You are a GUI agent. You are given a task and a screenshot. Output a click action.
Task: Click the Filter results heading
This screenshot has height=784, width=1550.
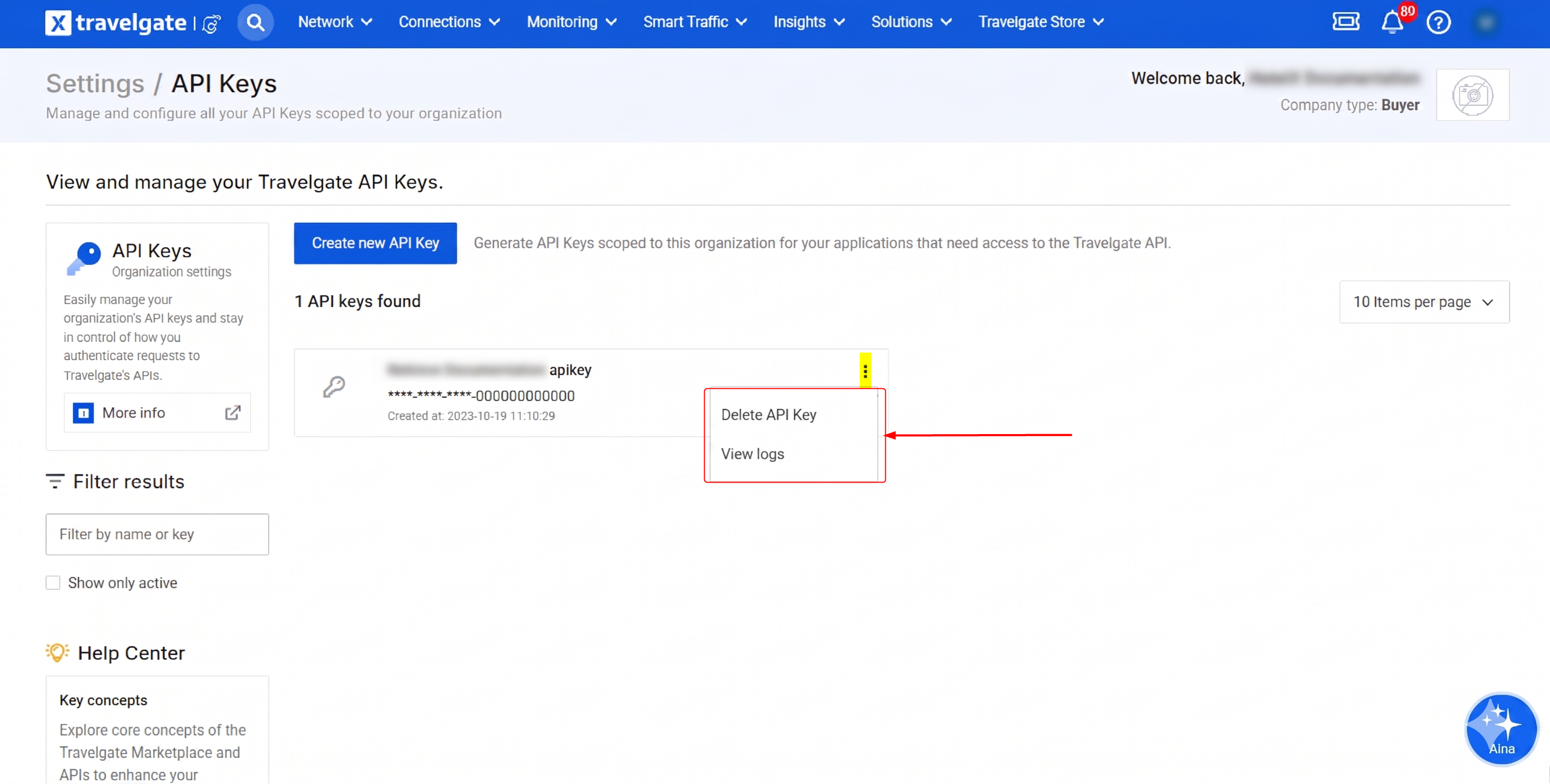click(x=129, y=481)
